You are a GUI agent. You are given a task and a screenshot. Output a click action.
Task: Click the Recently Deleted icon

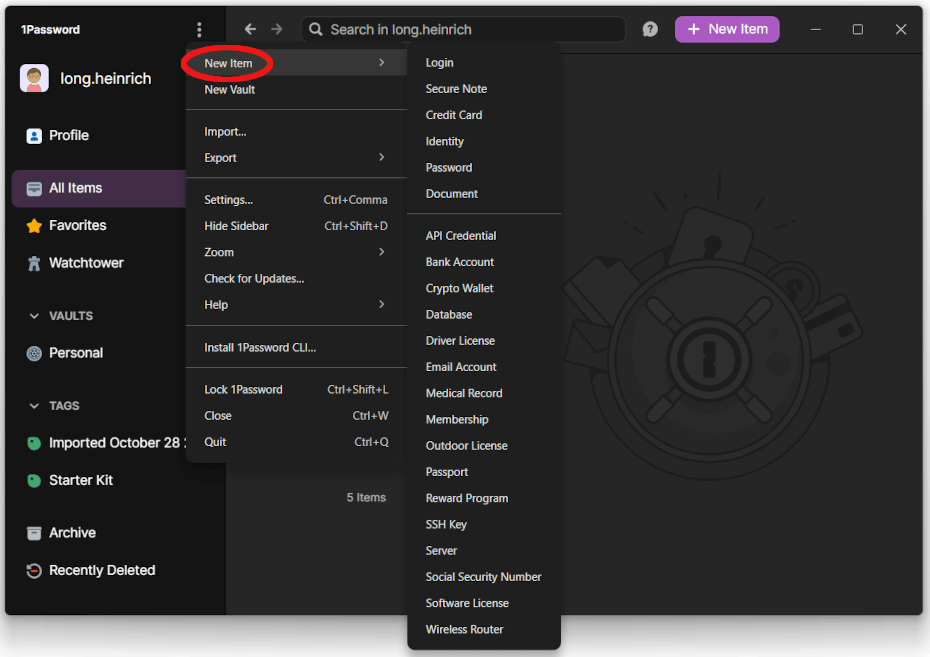(x=34, y=570)
